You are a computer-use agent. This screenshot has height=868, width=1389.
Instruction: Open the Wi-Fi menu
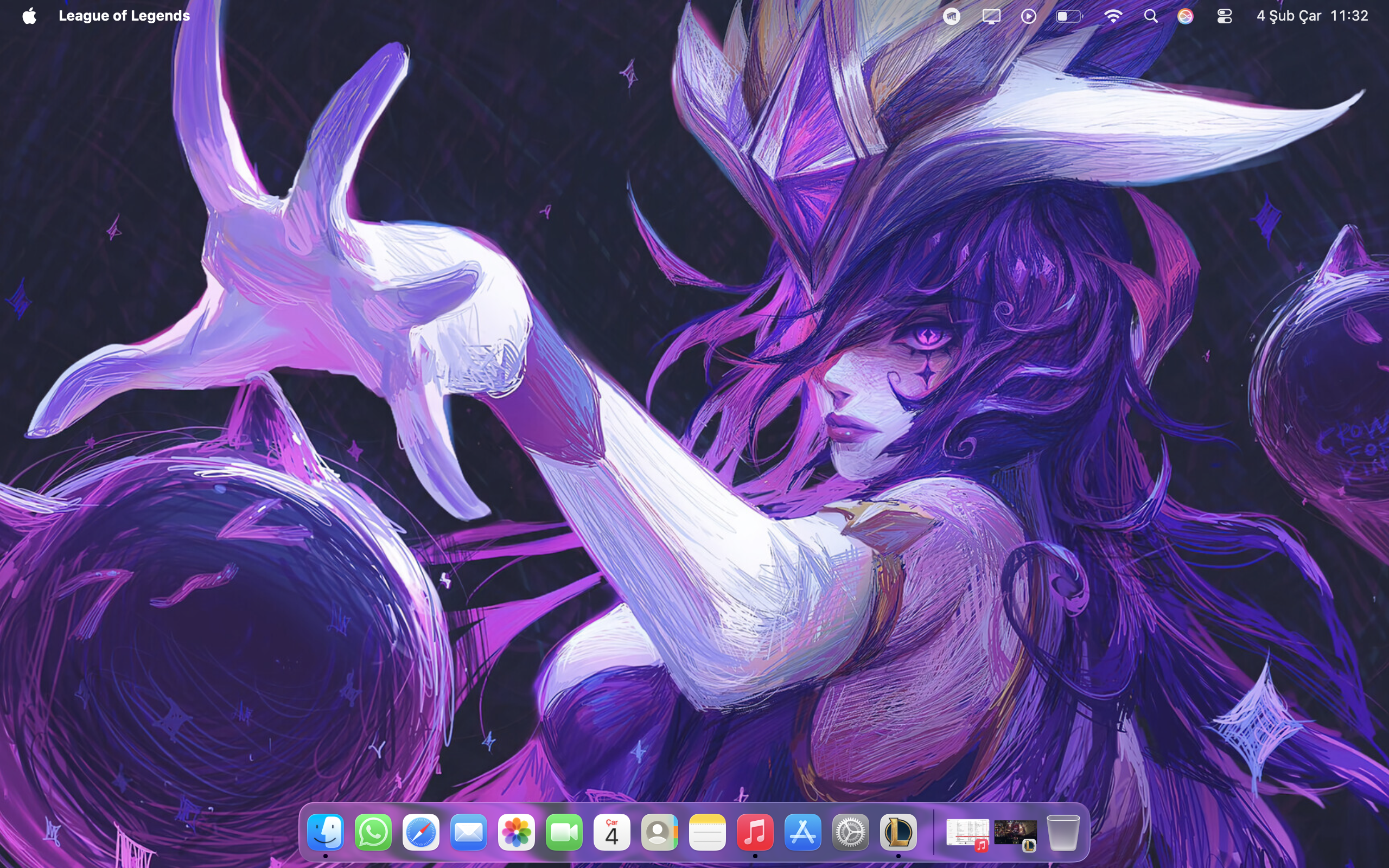pyautogui.click(x=1113, y=16)
